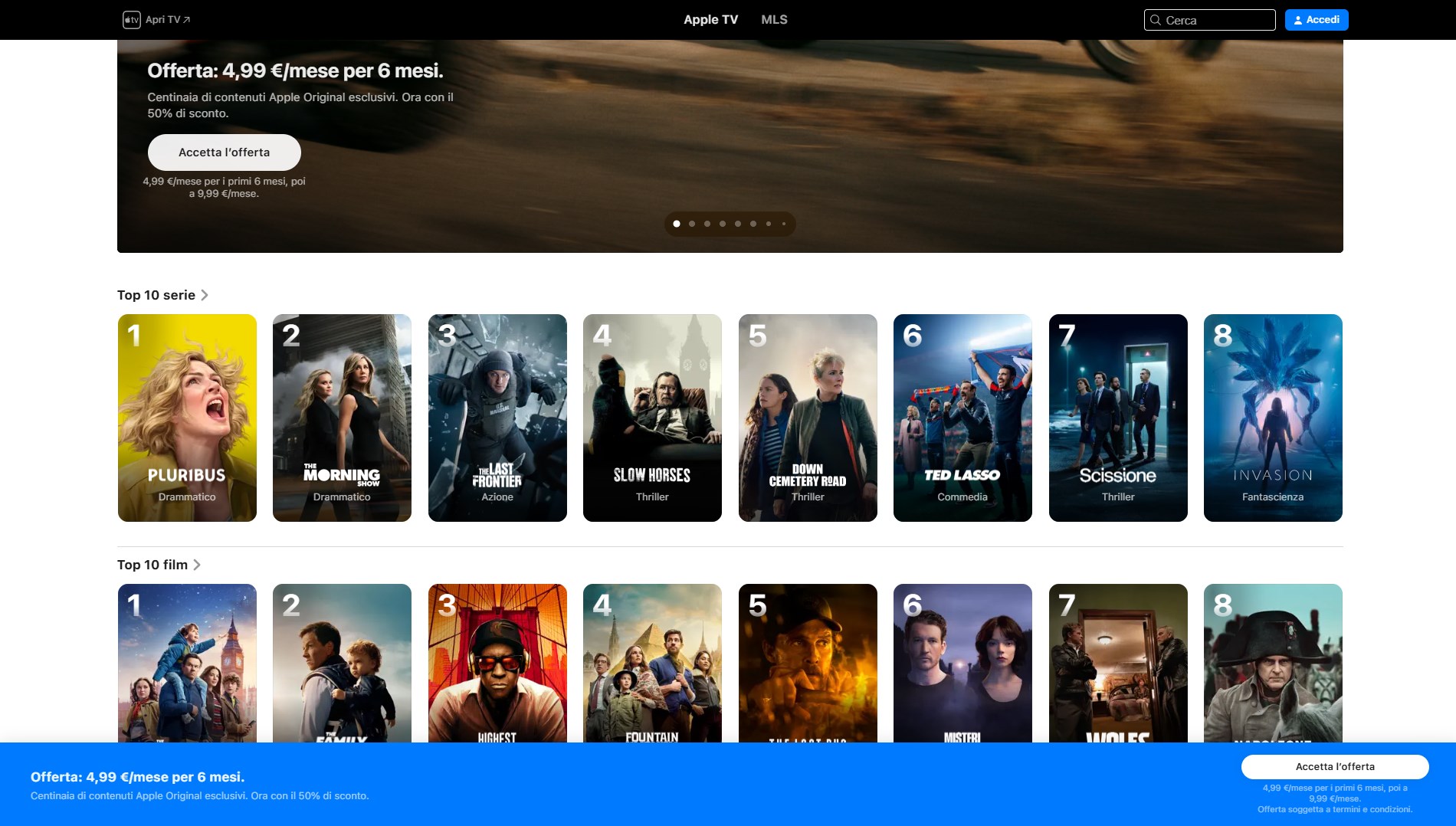1456x826 pixels.
Task: Switch to the Apple TV tab
Action: point(710,20)
